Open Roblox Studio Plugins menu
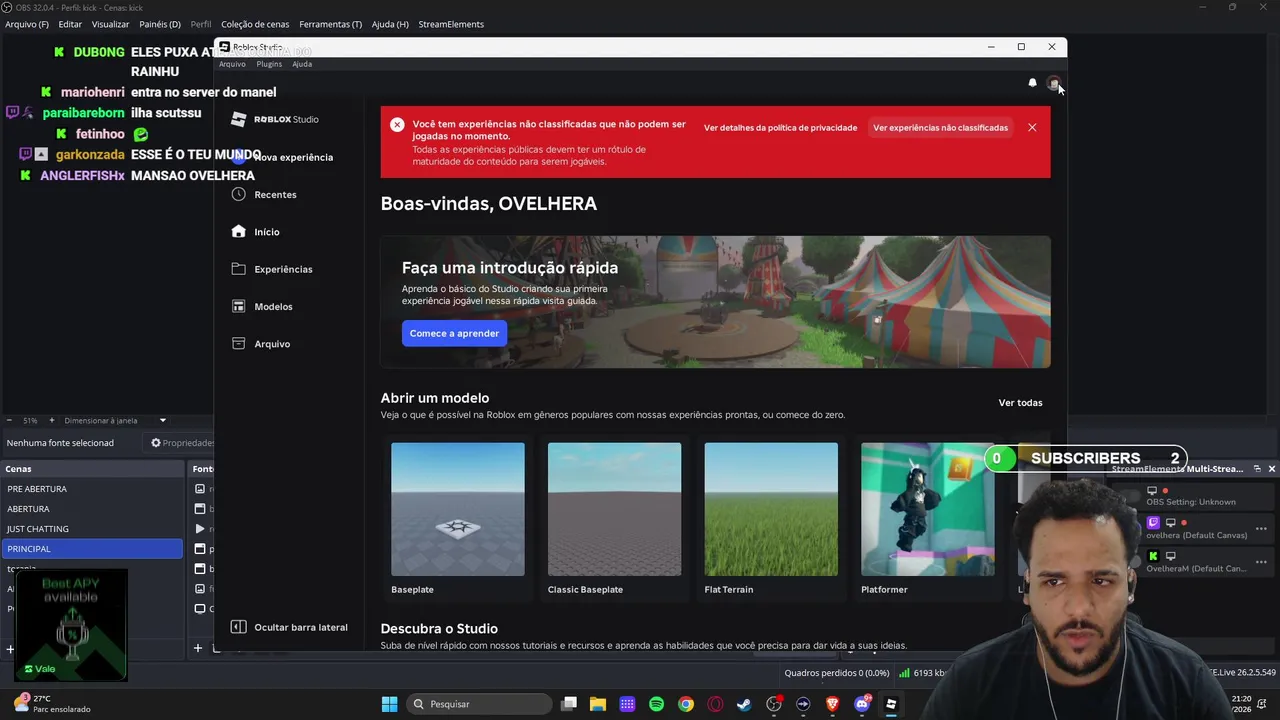1280x720 pixels. tap(269, 64)
